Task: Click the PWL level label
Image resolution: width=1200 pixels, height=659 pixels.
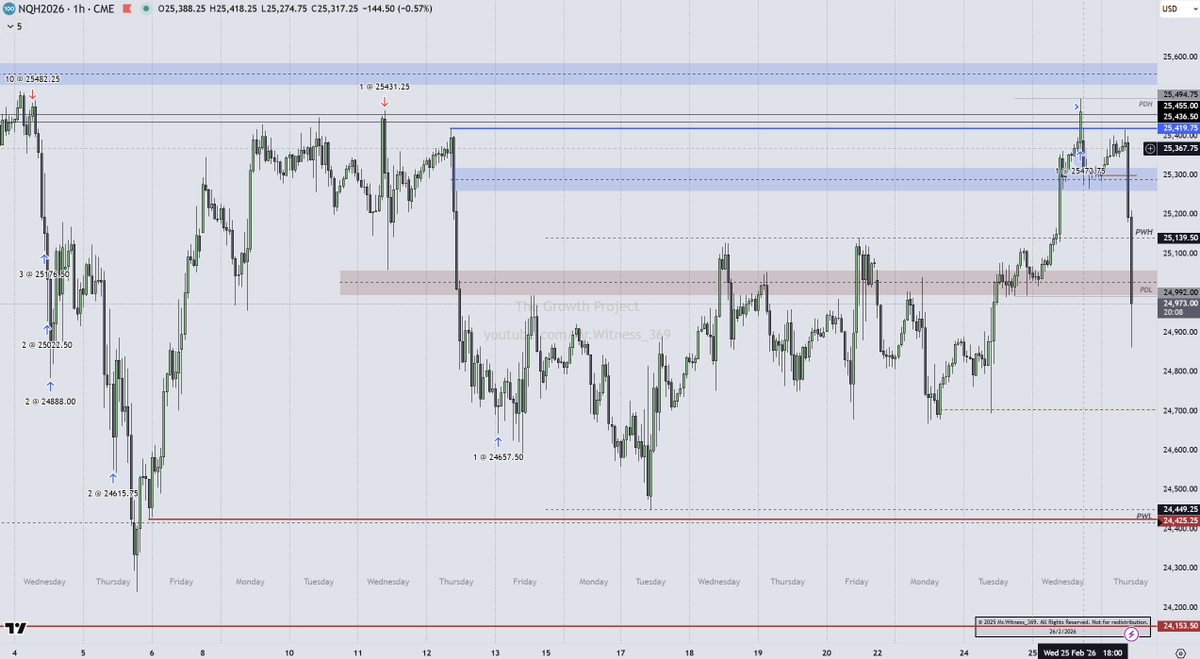Action: pyautogui.click(x=1145, y=516)
